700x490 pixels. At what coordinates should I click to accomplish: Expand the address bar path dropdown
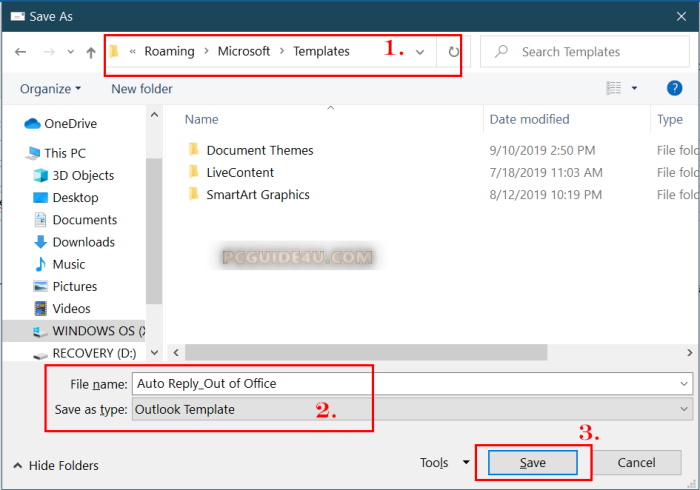point(421,51)
